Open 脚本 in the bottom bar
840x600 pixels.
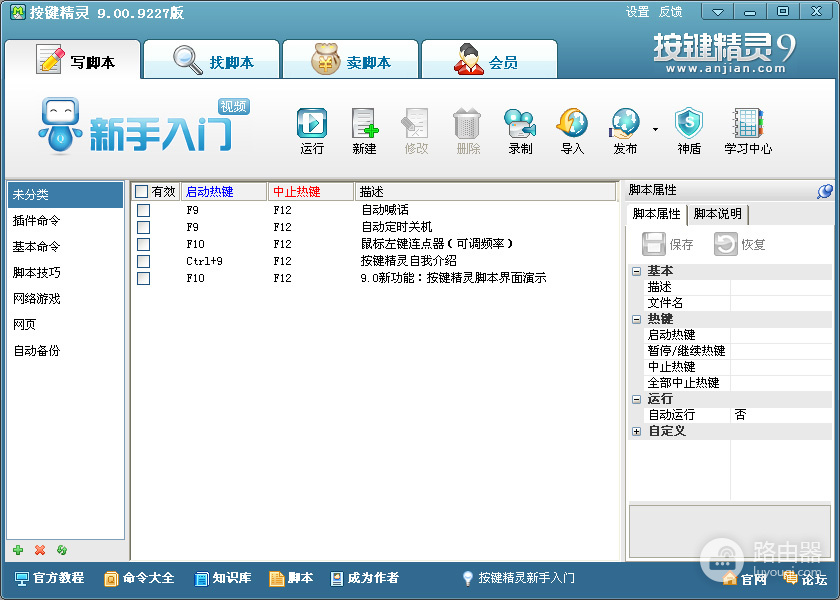point(291,578)
